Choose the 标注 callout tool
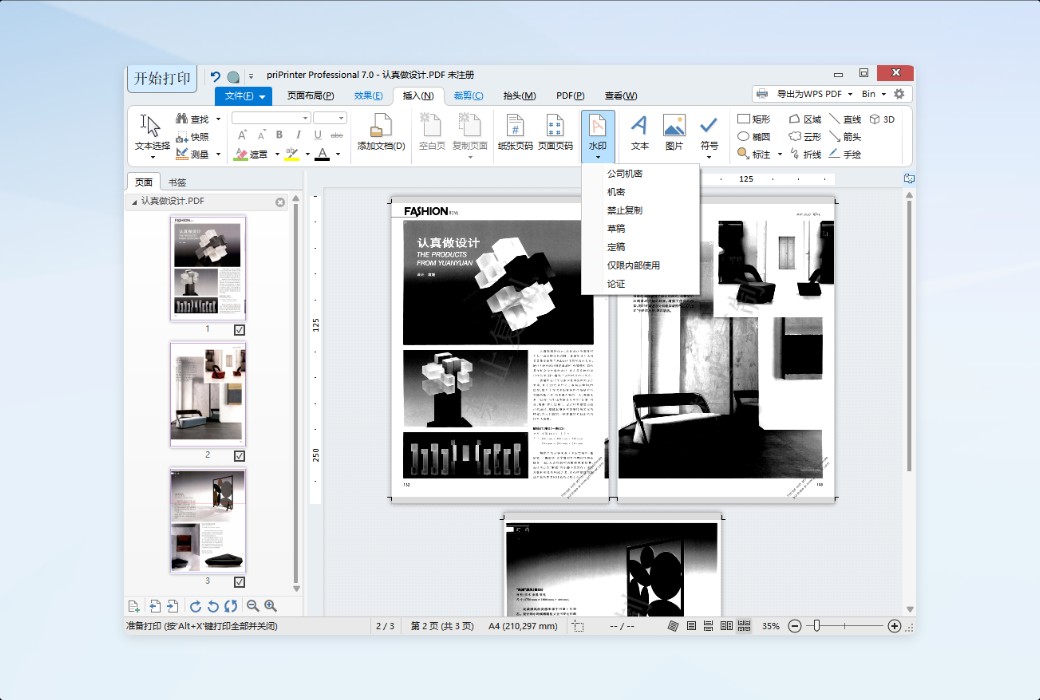This screenshot has width=1040, height=700. (x=754, y=154)
